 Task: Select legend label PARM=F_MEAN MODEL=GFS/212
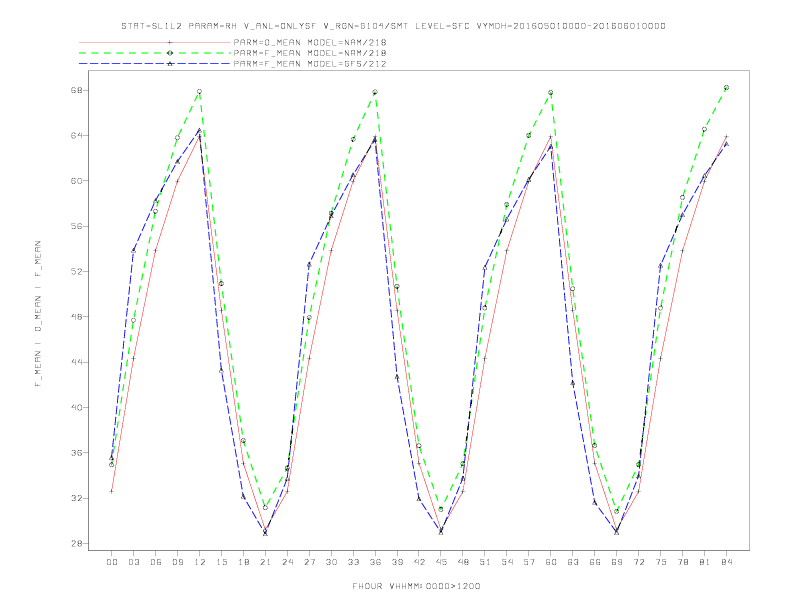pyautogui.click(x=310, y=64)
